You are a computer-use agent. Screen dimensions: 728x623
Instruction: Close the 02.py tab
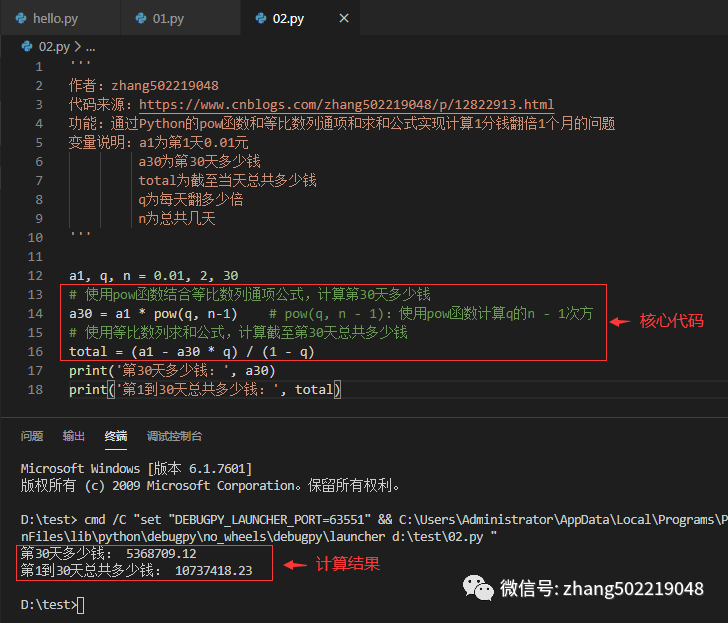click(344, 19)
